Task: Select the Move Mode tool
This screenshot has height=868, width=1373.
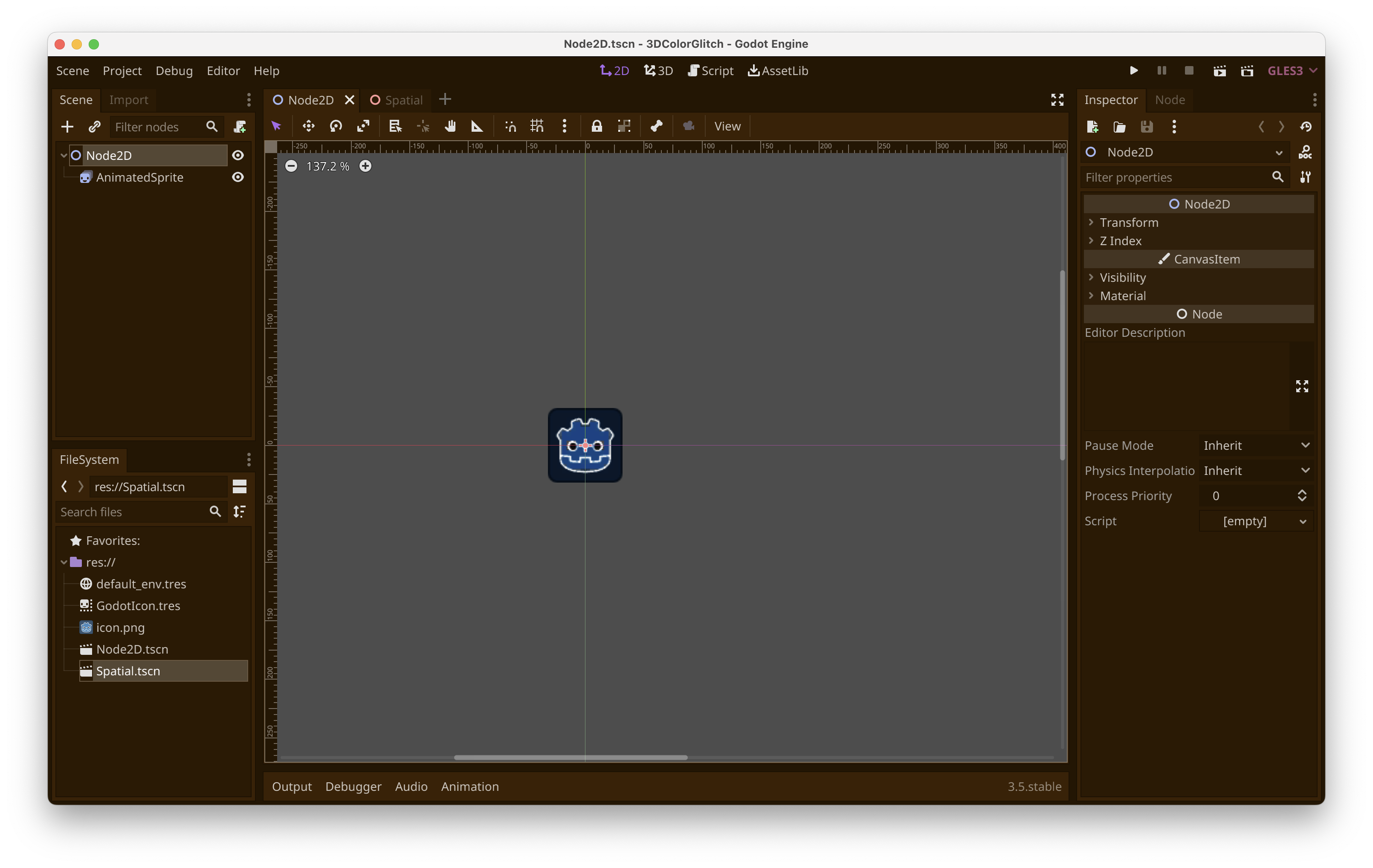Action: pyautogui.click(x=308, y=126)
